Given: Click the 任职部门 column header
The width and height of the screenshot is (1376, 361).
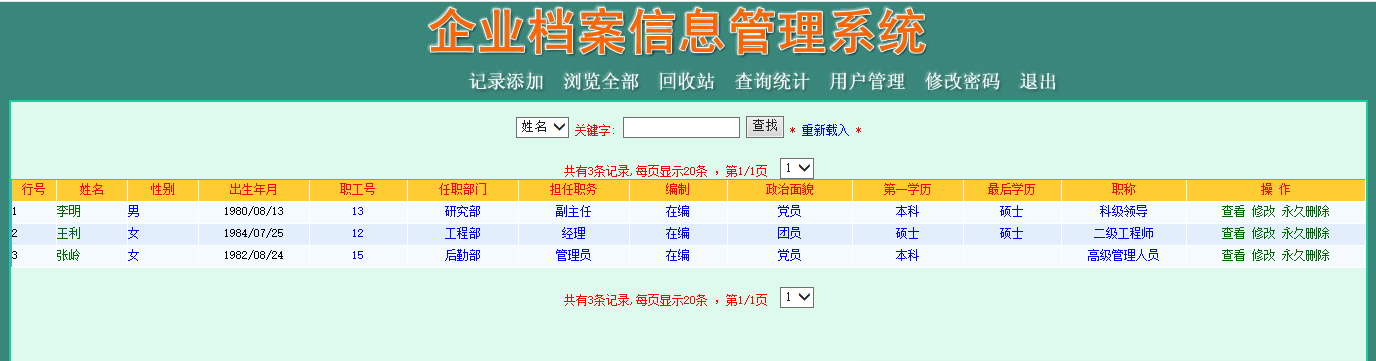Looking at the screenshot, I should (463, 189).
